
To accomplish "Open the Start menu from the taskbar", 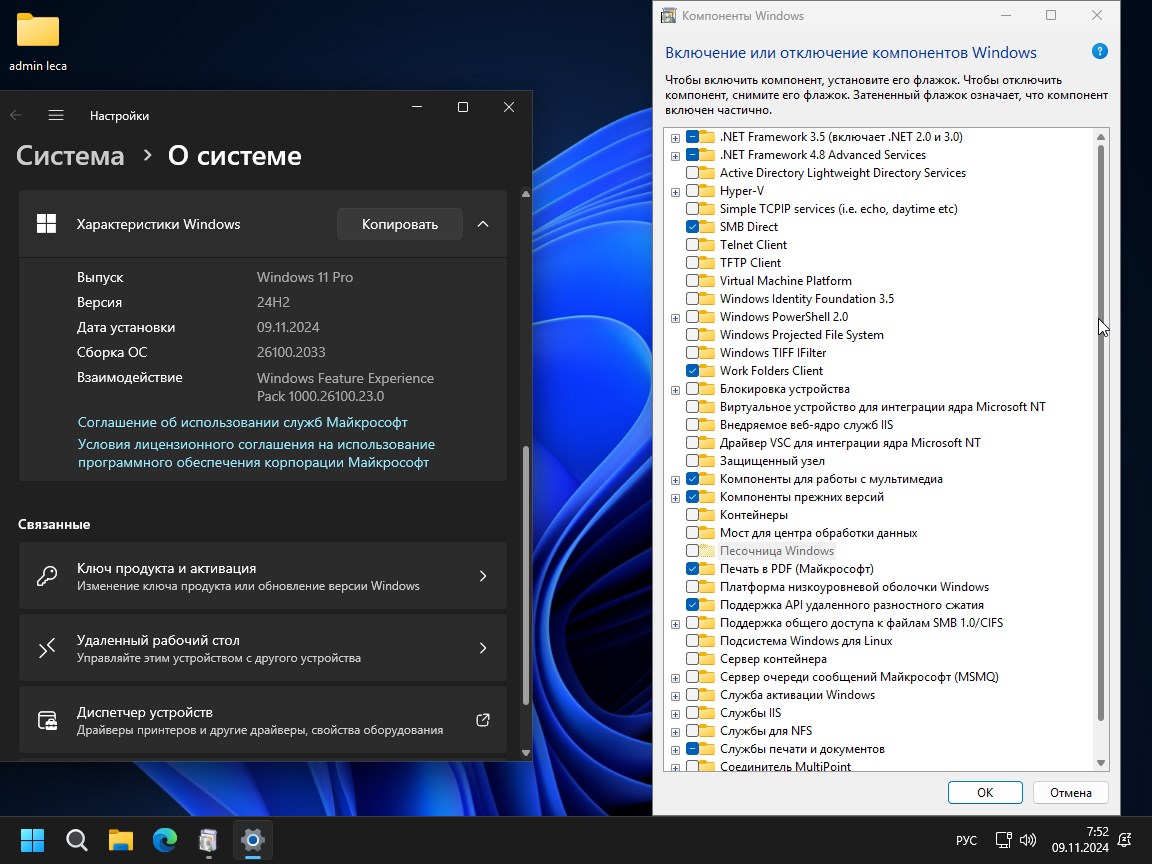I will coord(31,840).
